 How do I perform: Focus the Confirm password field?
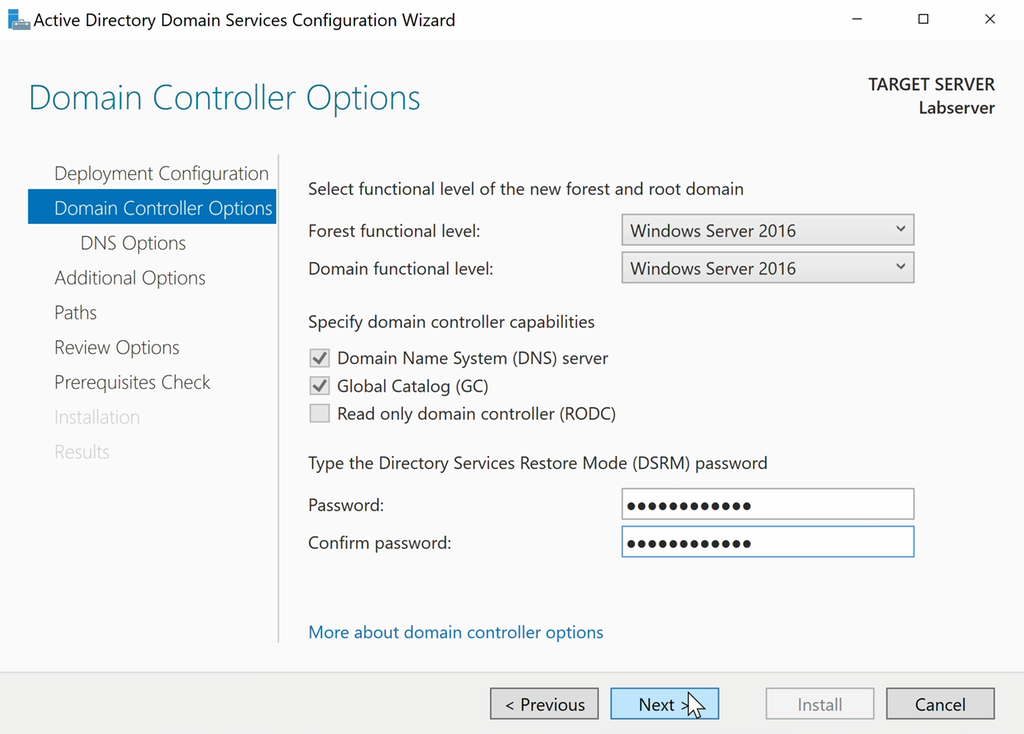pyautogui.click(x=767, y=542)
